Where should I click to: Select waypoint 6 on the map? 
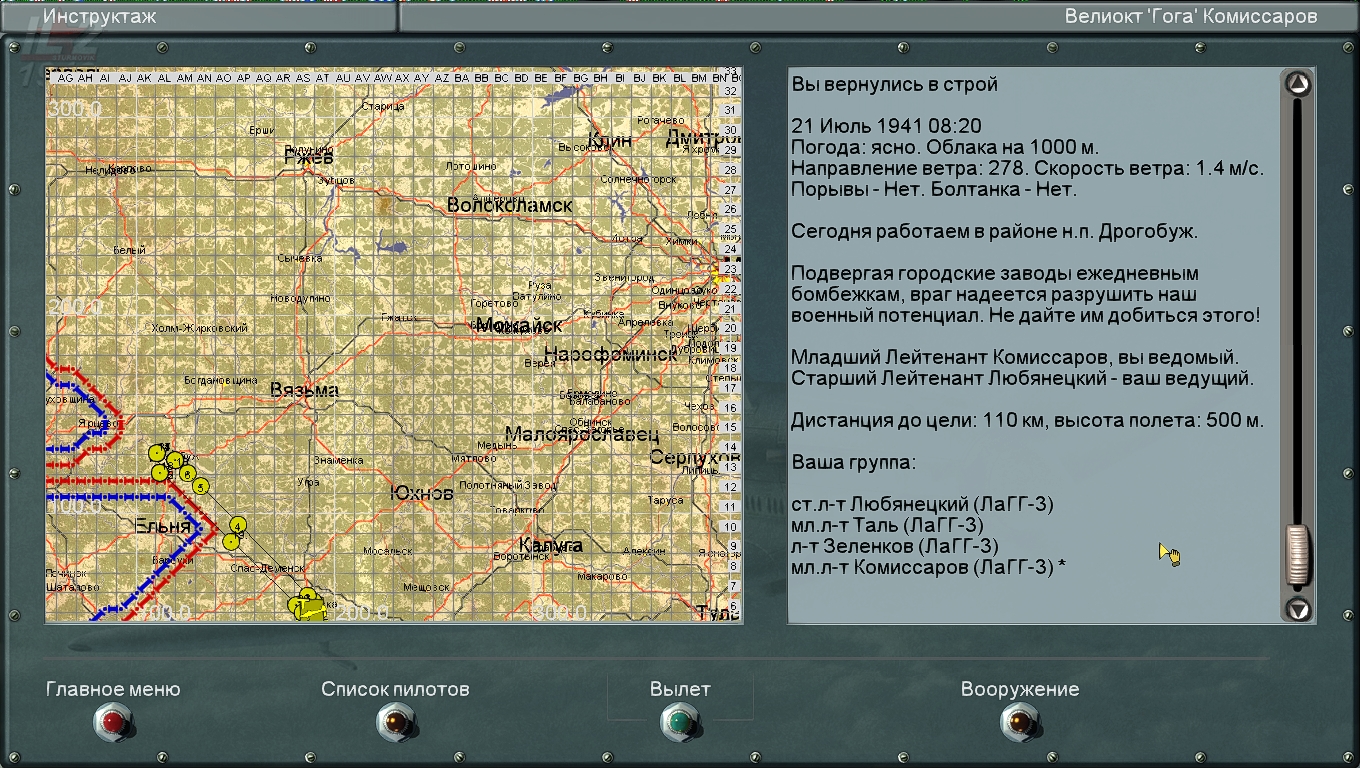[x=187, y=473]
